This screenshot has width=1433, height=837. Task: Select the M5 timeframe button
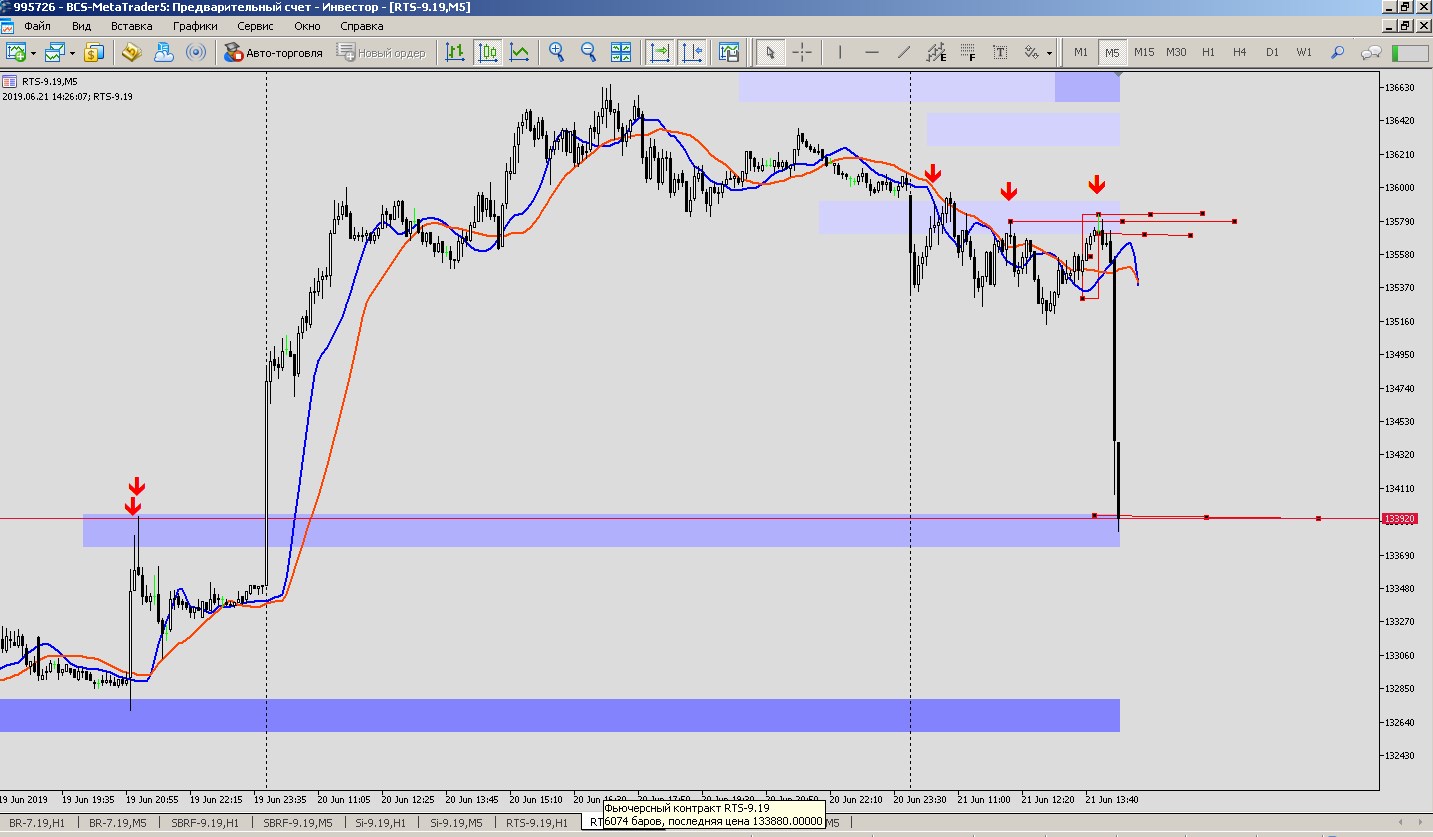click(x=1112, y=52)
